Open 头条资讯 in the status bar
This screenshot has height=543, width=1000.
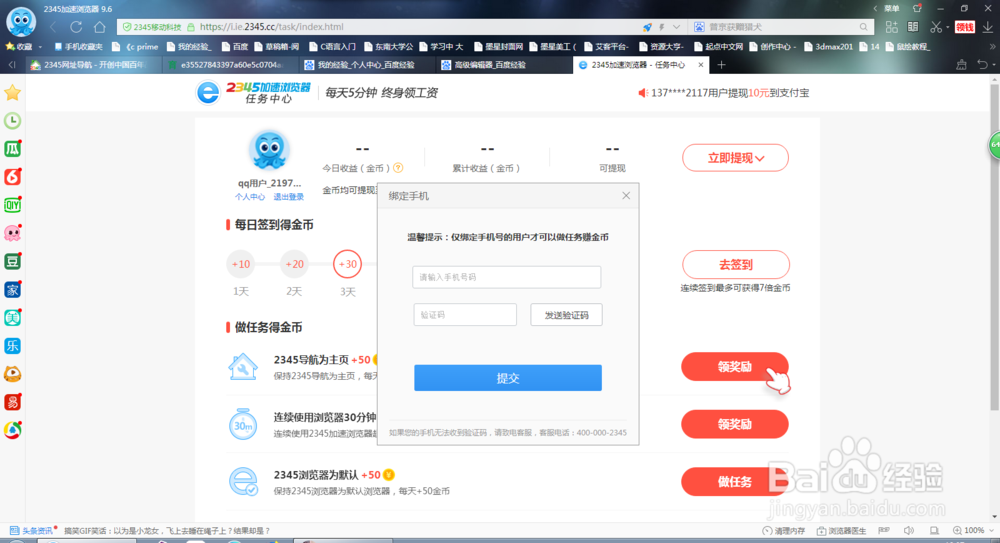click(31, 530)
